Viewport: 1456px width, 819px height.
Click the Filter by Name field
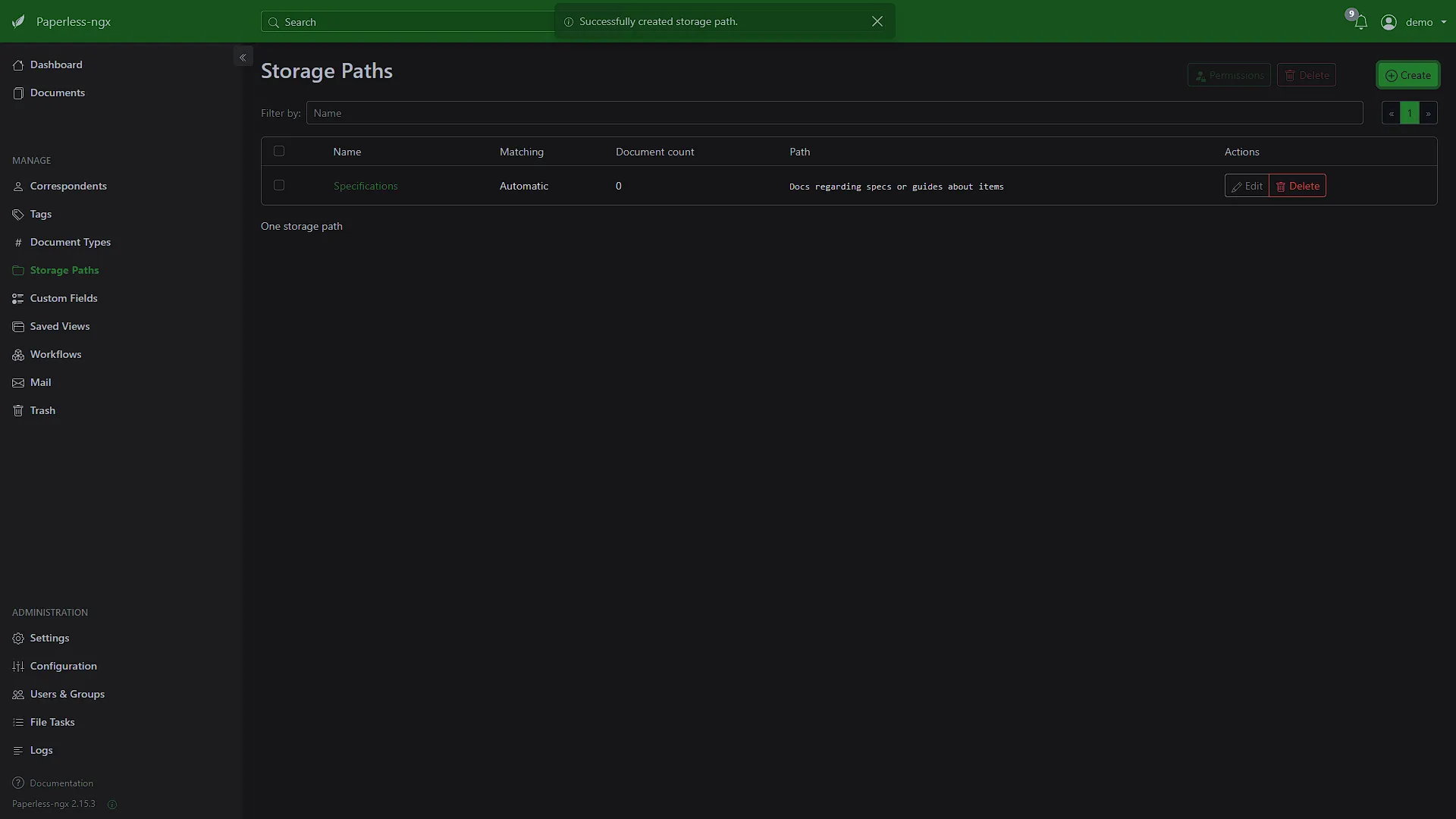pos(834,113)
